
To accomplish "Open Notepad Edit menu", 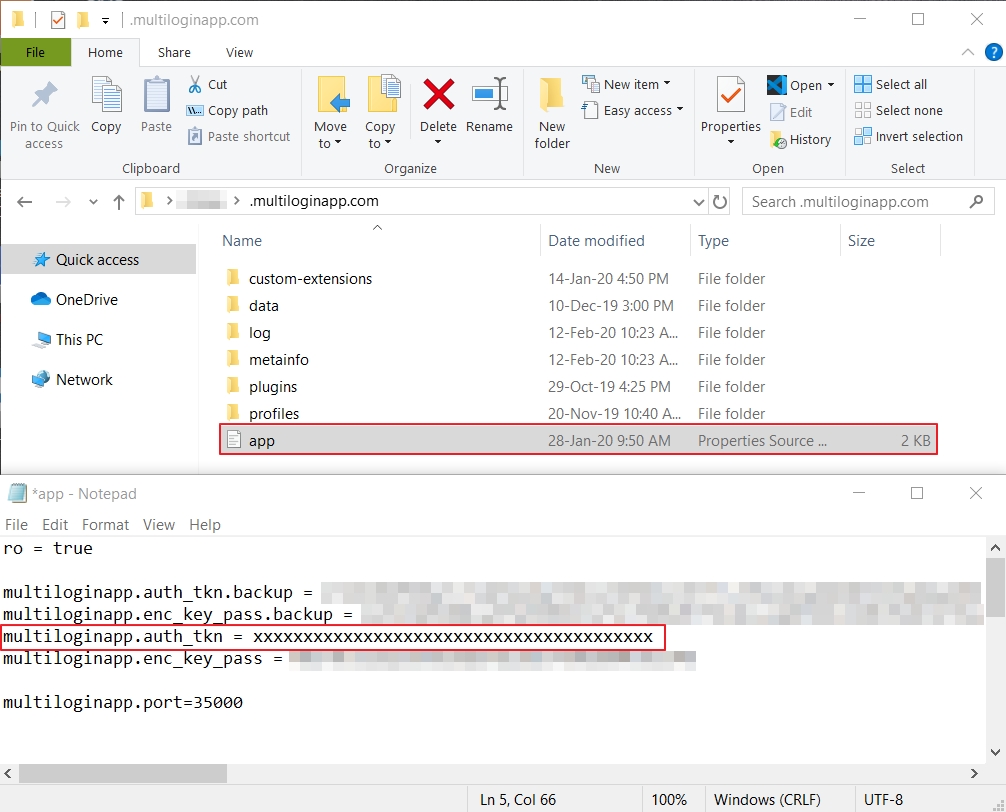I will click(55, 525).
